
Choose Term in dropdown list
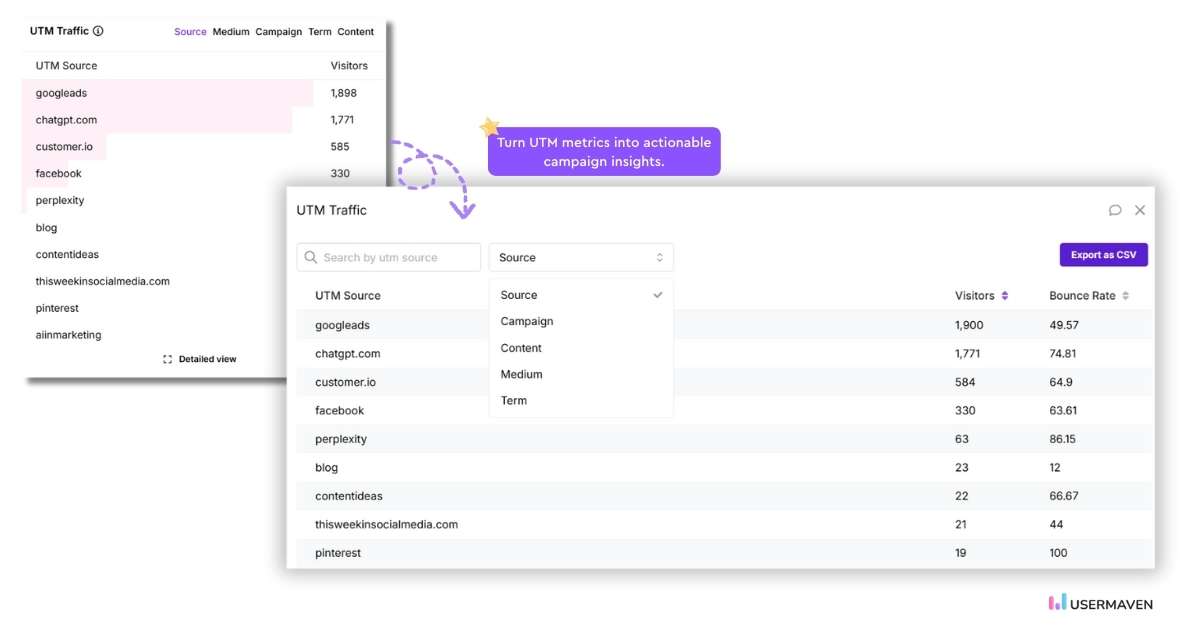coord(581,400)
